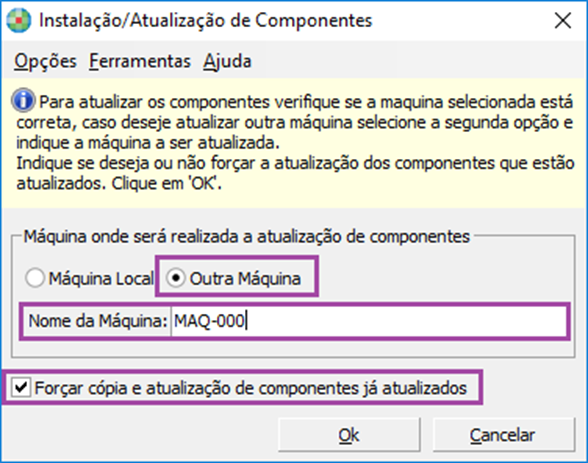Click the 'Máquina Local' option label text
The width and height of the screenshot is (588, 463).
coord(101,279)
